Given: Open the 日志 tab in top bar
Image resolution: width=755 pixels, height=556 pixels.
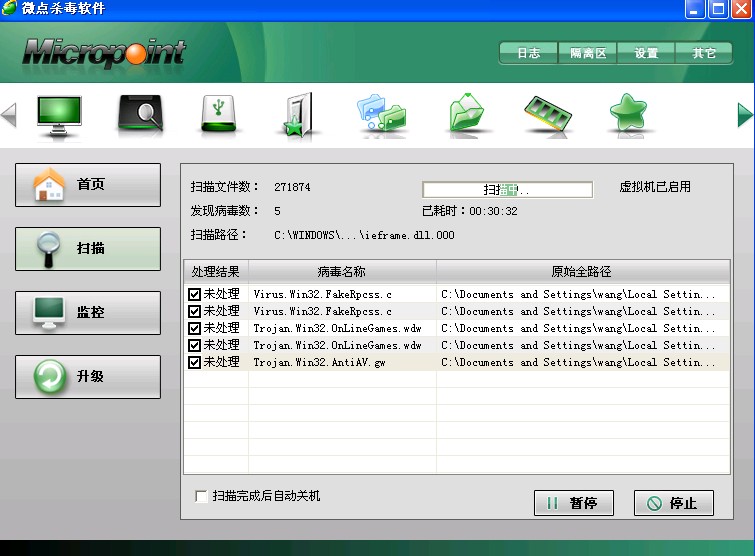Looking at the screenshot, I should pos(528,53).
